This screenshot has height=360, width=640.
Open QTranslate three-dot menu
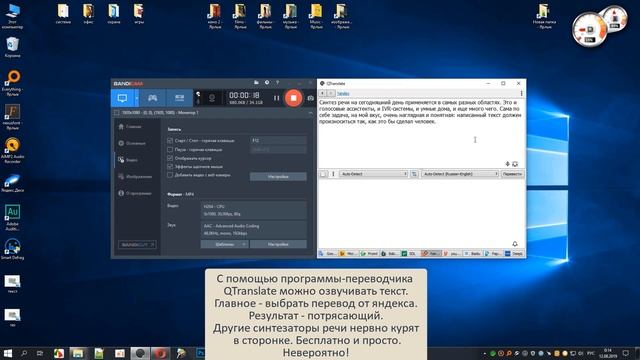coord(521,93)
